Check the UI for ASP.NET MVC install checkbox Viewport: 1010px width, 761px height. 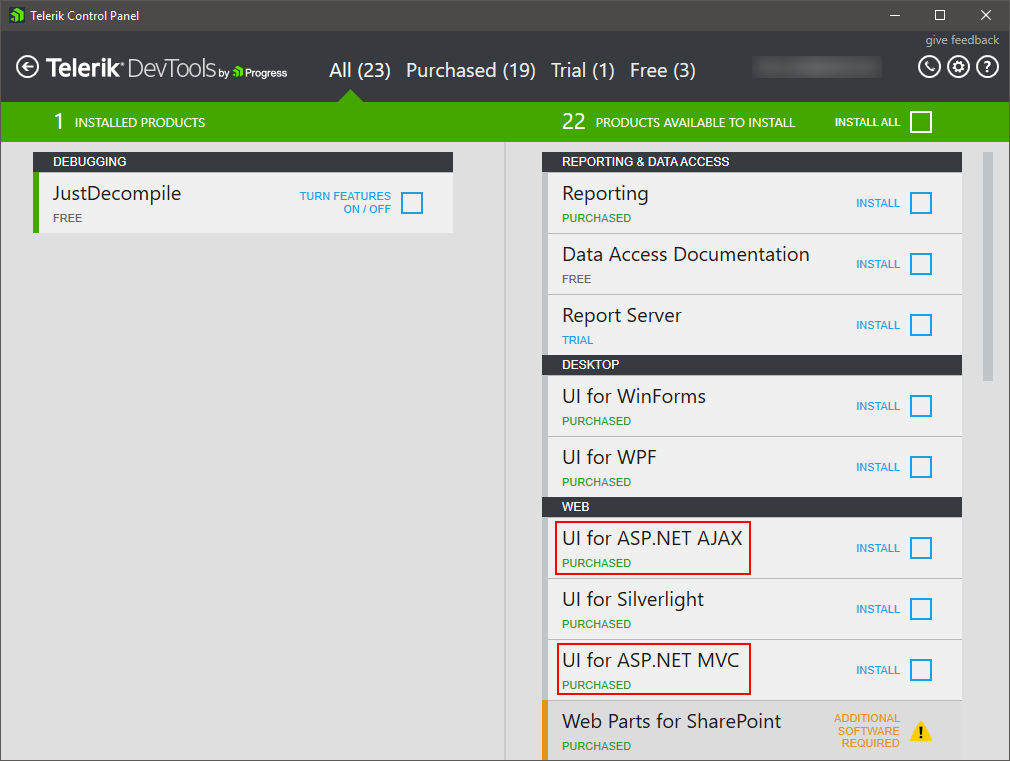click(x=921, y=670)
